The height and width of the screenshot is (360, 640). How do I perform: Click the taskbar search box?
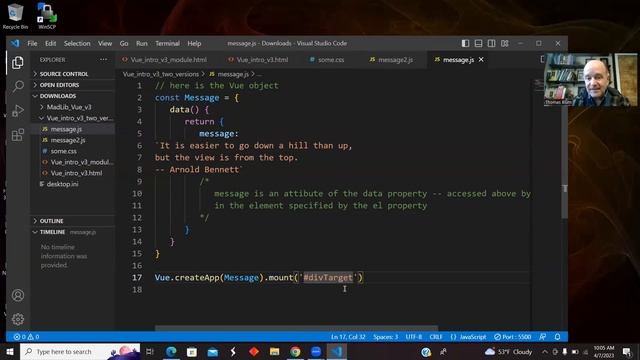click(x=80, y=351)
